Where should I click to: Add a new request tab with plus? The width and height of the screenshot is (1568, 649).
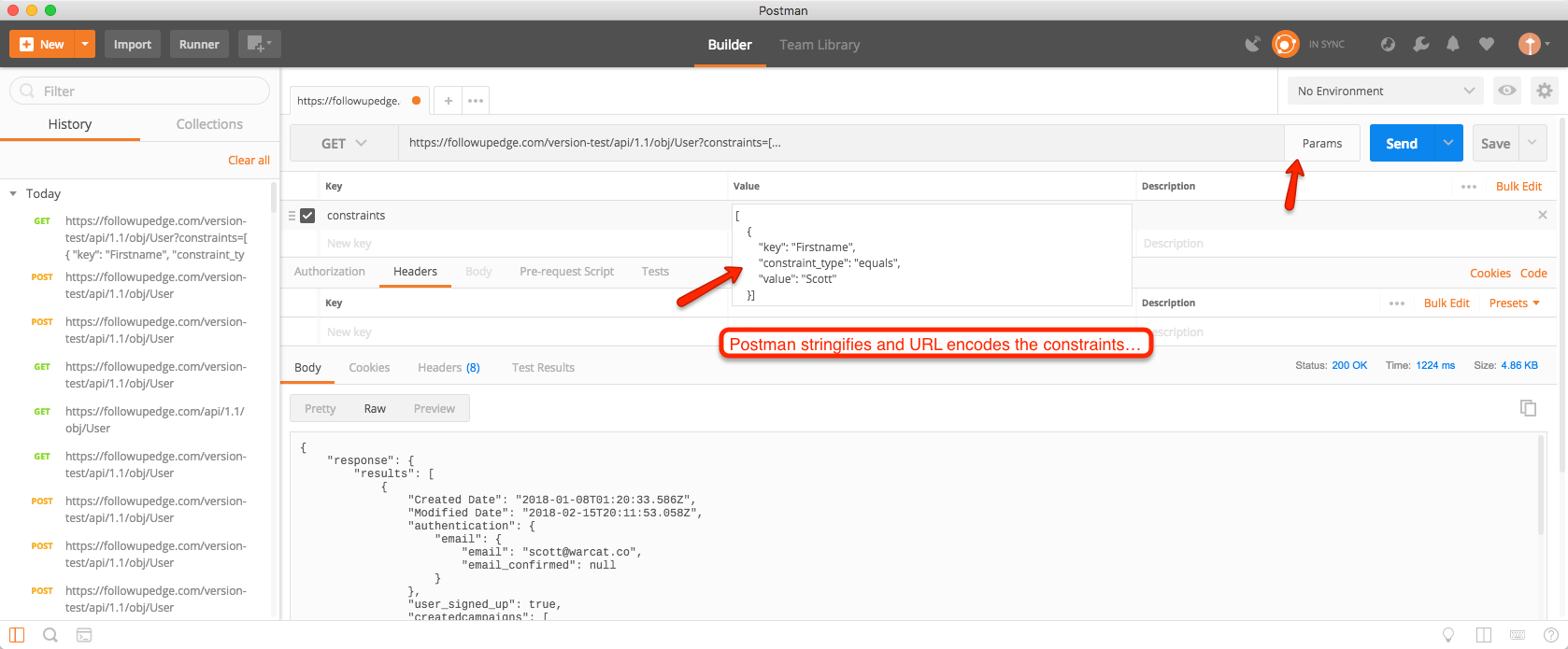coord(449,101)
